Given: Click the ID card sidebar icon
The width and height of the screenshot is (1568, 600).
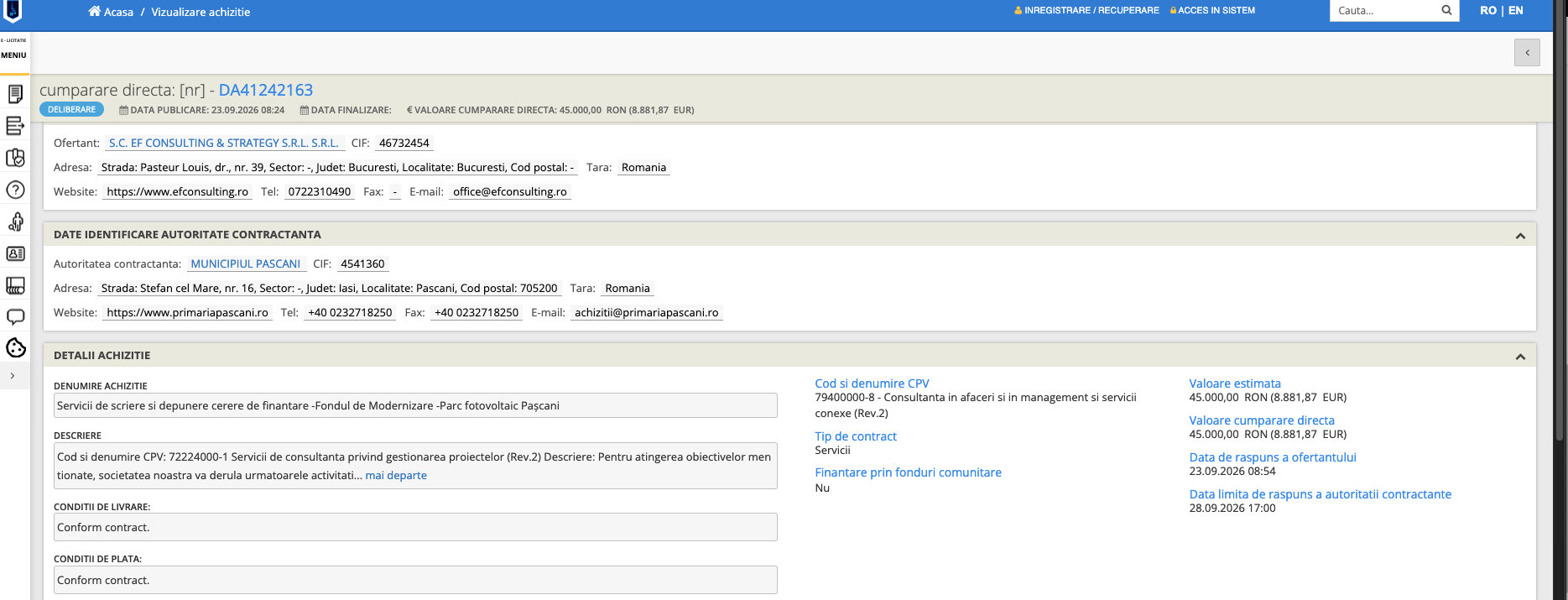Looking at the screenshot, I should coord(15,253).
